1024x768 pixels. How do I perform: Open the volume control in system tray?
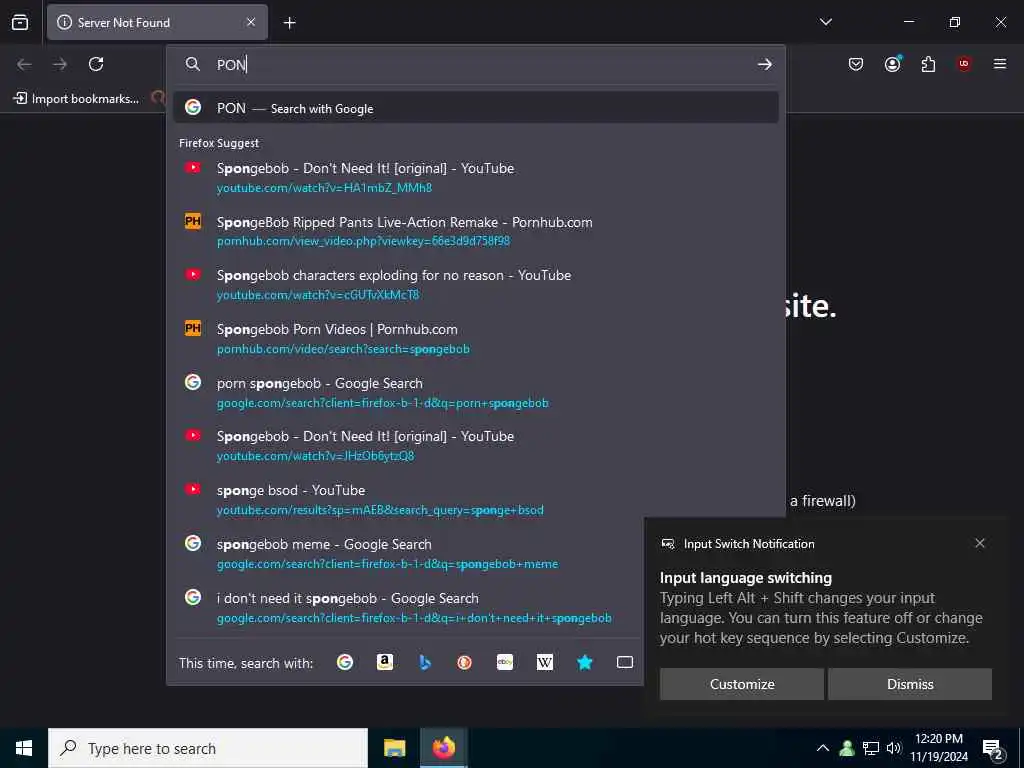[x=893, y=748]
